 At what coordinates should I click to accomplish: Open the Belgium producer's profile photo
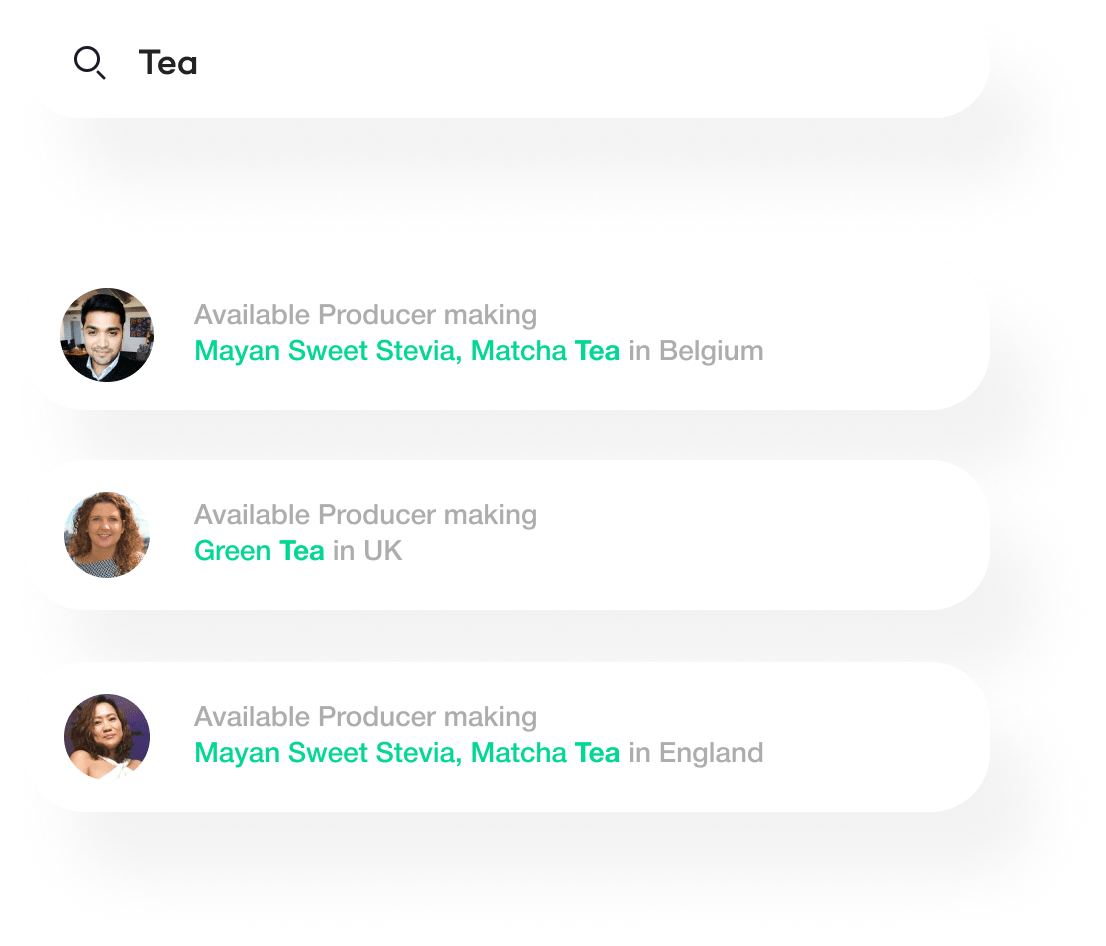(x=107, y=335)
